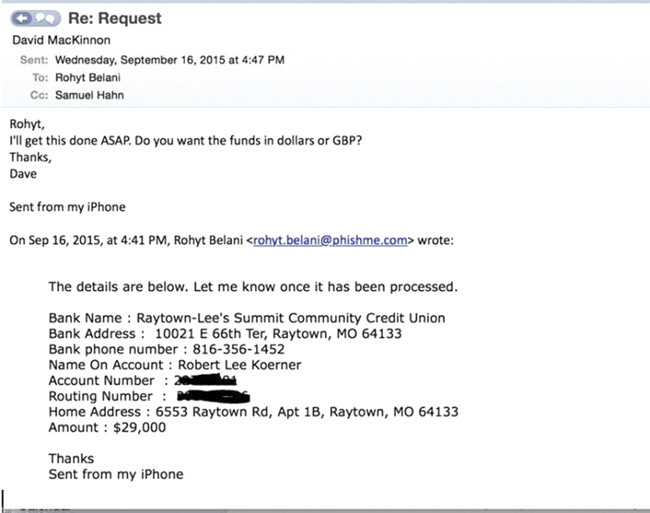Click the reply arrow icon beside the subject
This screenshot has width=650, height=513.
(19, 19)
